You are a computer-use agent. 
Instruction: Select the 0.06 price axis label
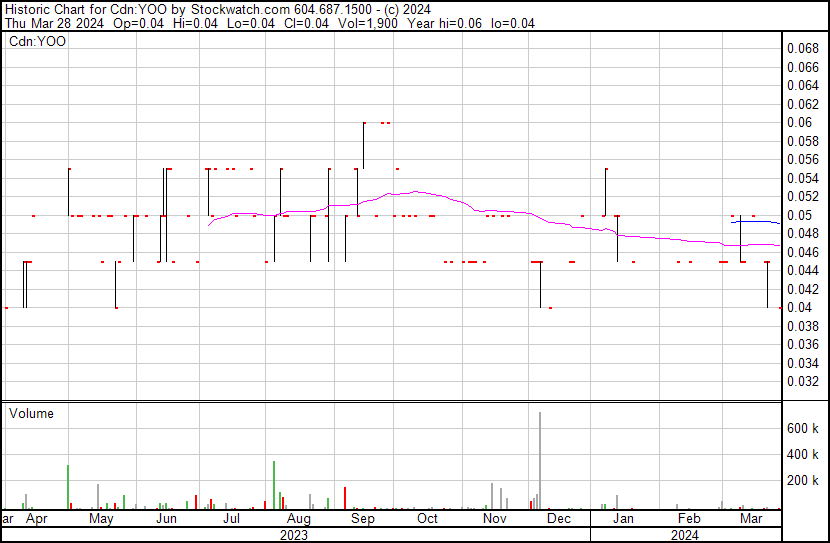coord(799,122)
